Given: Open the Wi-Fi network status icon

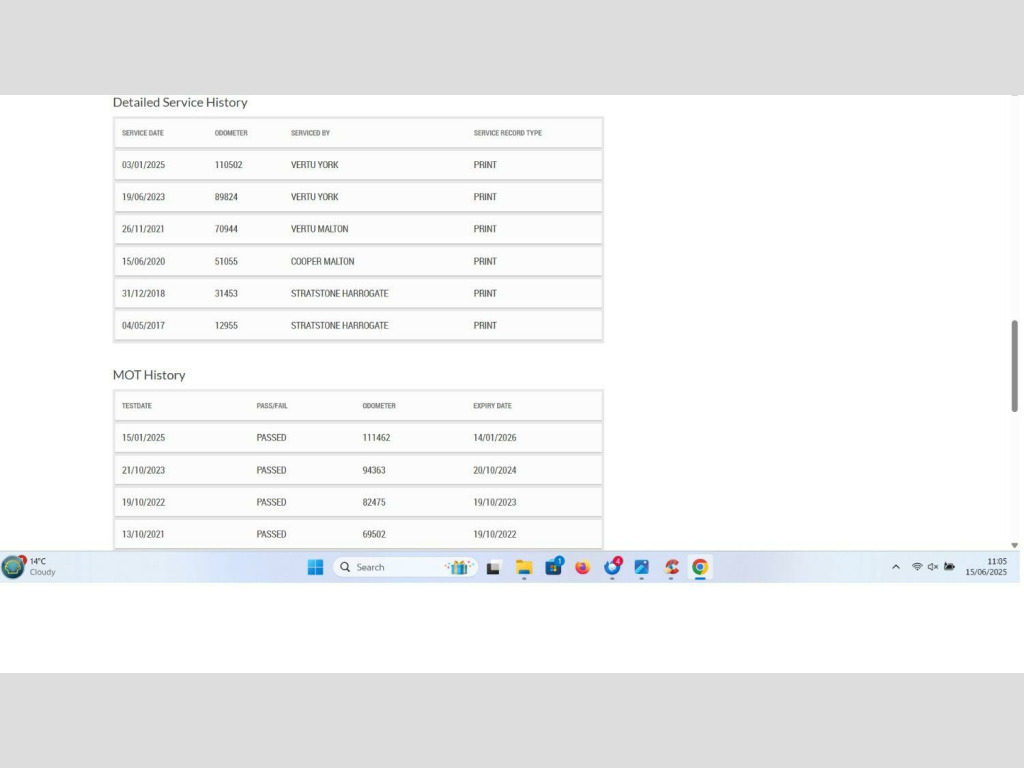Looking at the screenshot, I should pyautogui.click(x=916, y=567).
